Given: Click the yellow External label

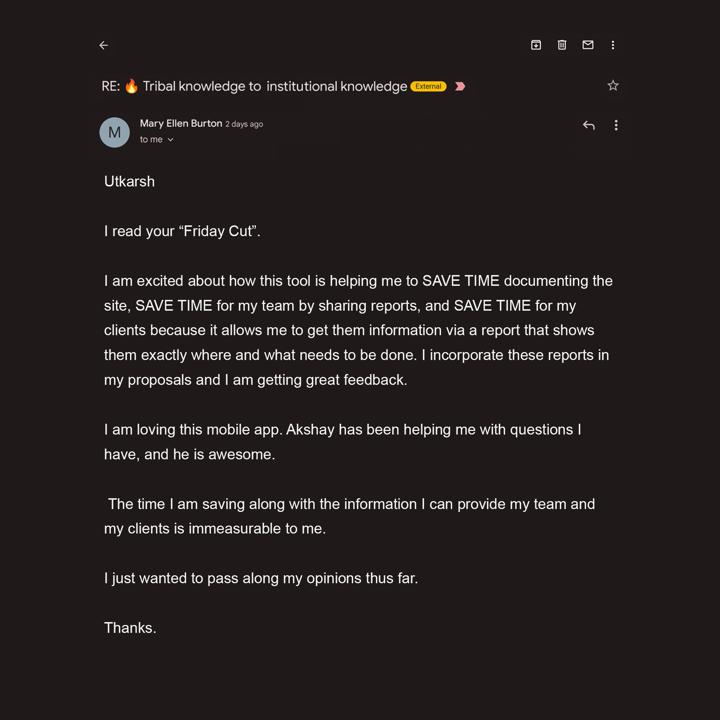Looking at the screenshot, I should click(428, 86).
